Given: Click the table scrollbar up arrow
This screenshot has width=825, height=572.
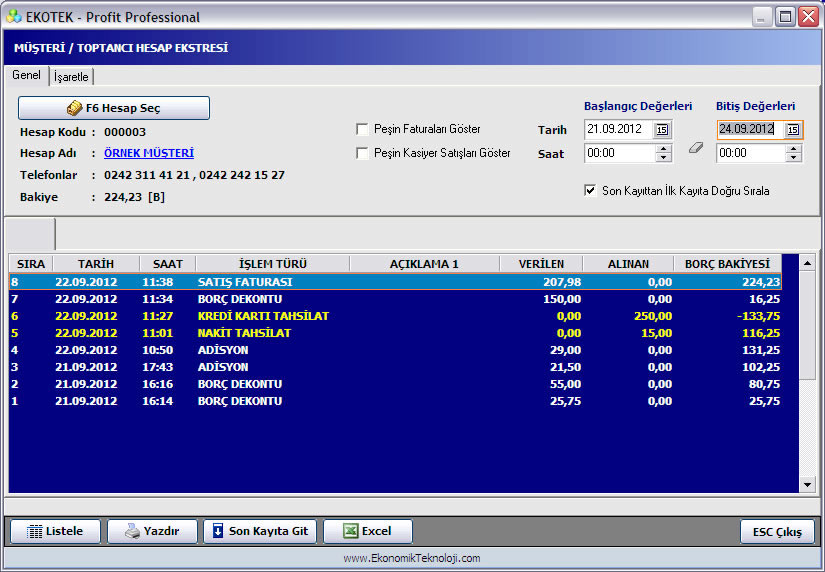Looking at the screenshot, I should (807, 263).
